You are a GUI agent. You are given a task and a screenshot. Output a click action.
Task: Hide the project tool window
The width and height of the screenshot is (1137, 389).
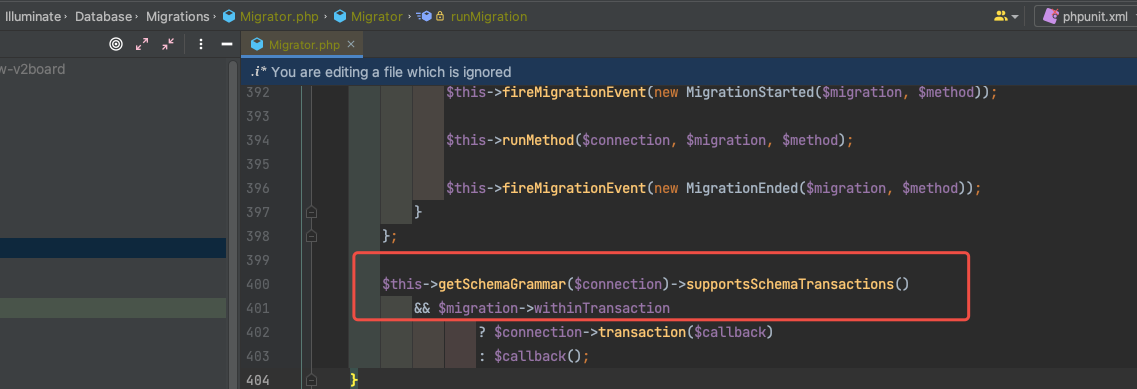[x=226, y=44]
